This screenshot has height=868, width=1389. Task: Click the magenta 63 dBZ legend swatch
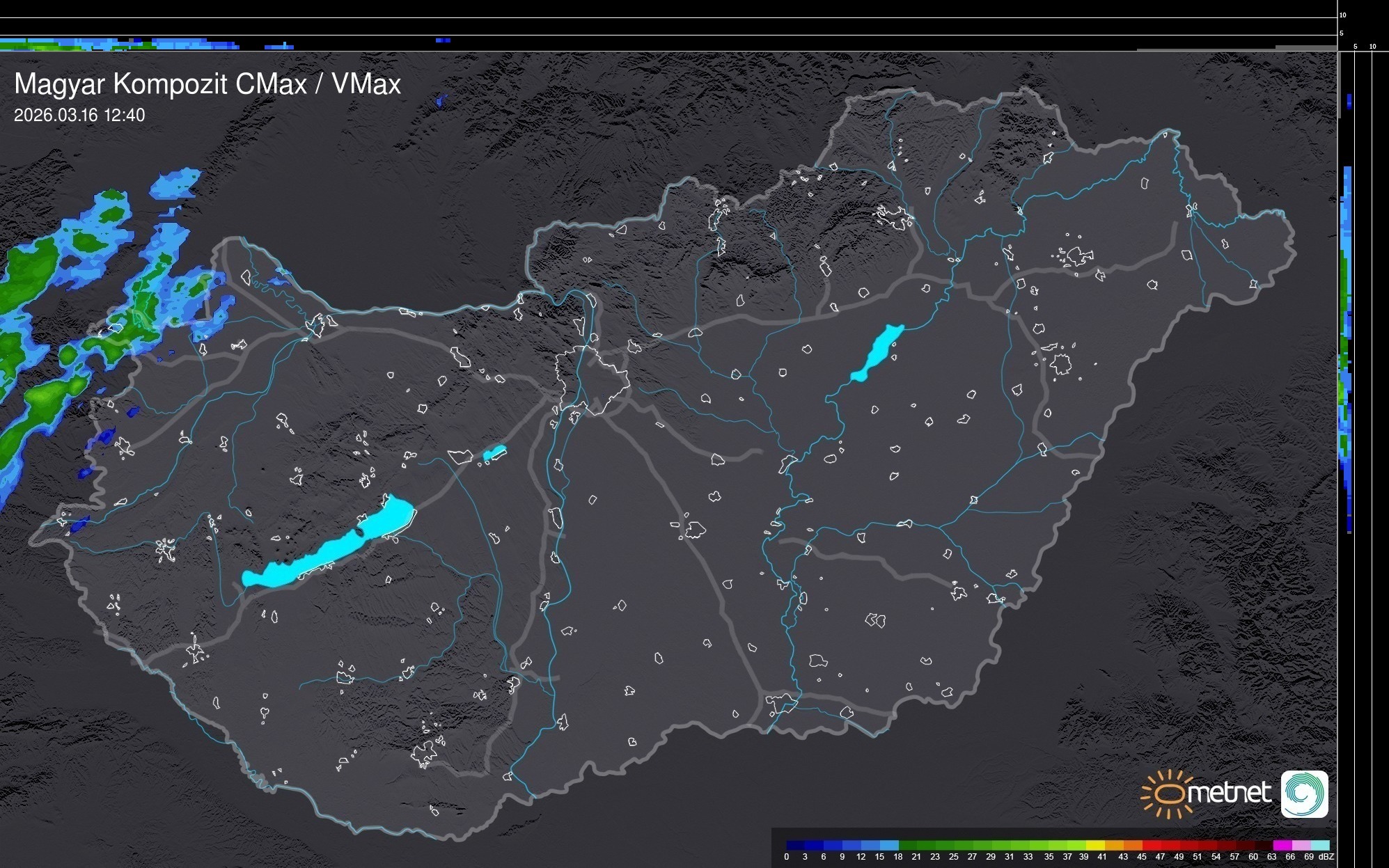coord(1282,845)
